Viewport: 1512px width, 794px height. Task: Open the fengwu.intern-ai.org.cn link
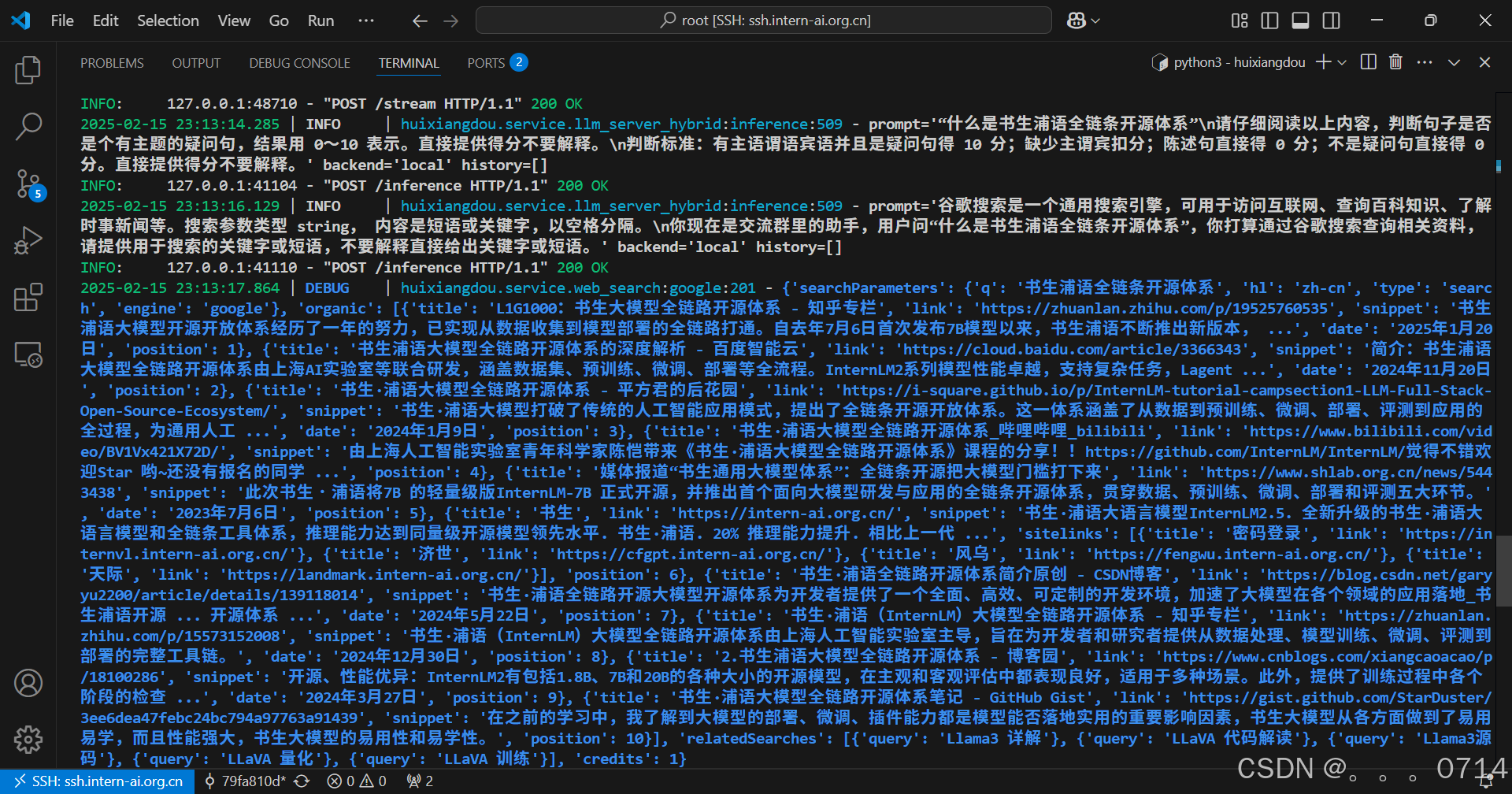(x=1237, y=555)
